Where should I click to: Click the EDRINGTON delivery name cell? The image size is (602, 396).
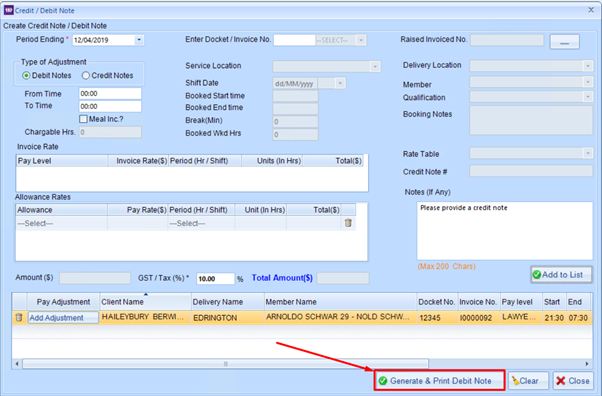coord(228,318)
